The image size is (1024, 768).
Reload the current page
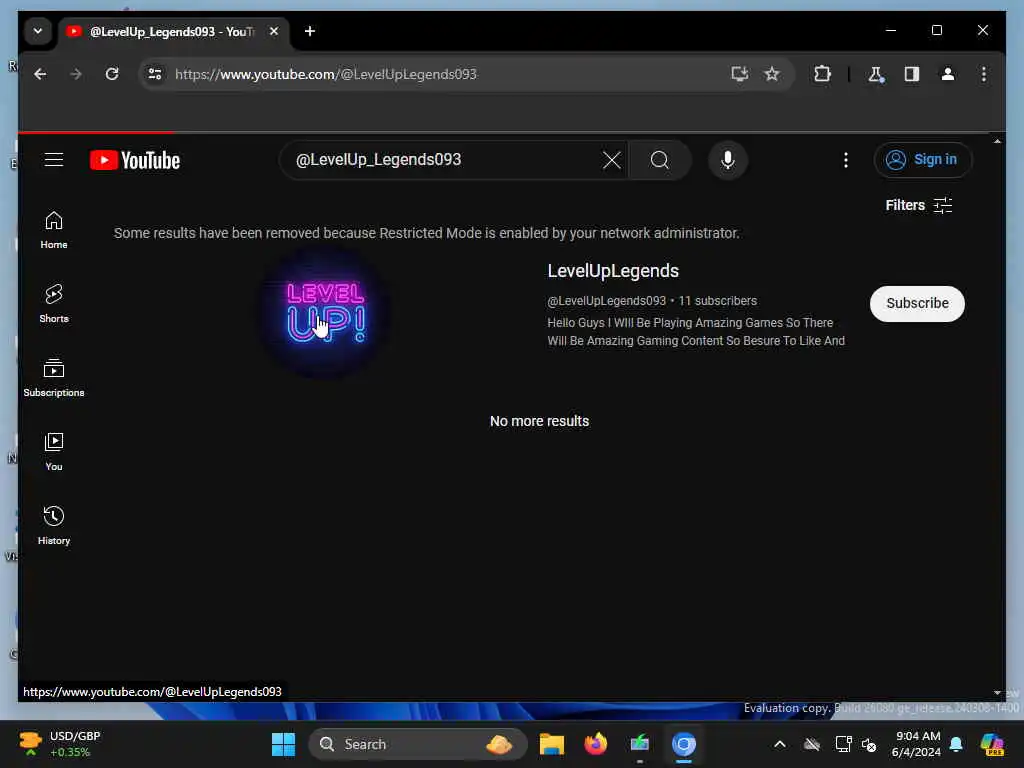[x=112, y=74]
